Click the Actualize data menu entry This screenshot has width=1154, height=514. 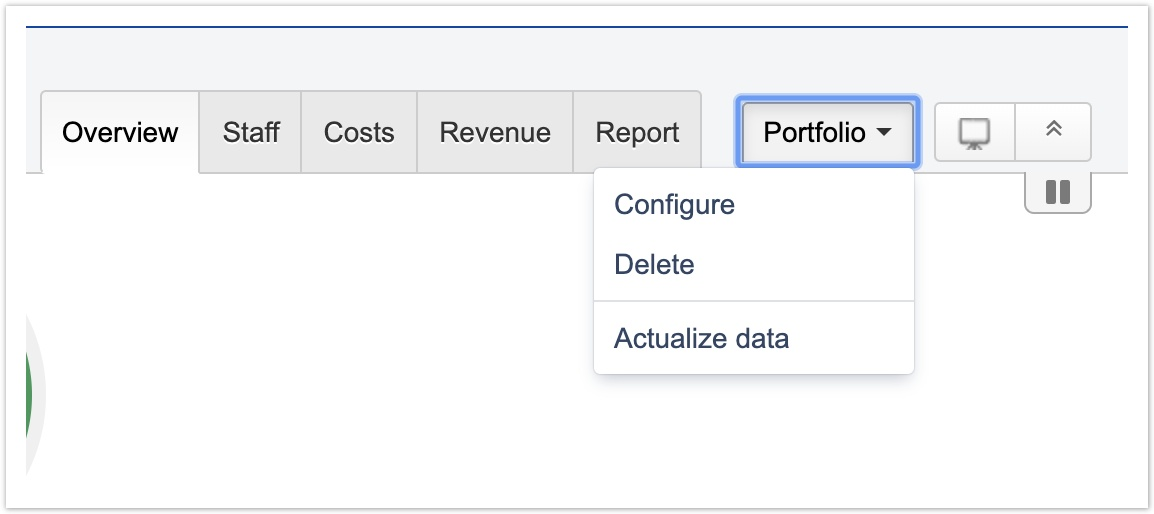pos(701,339)
